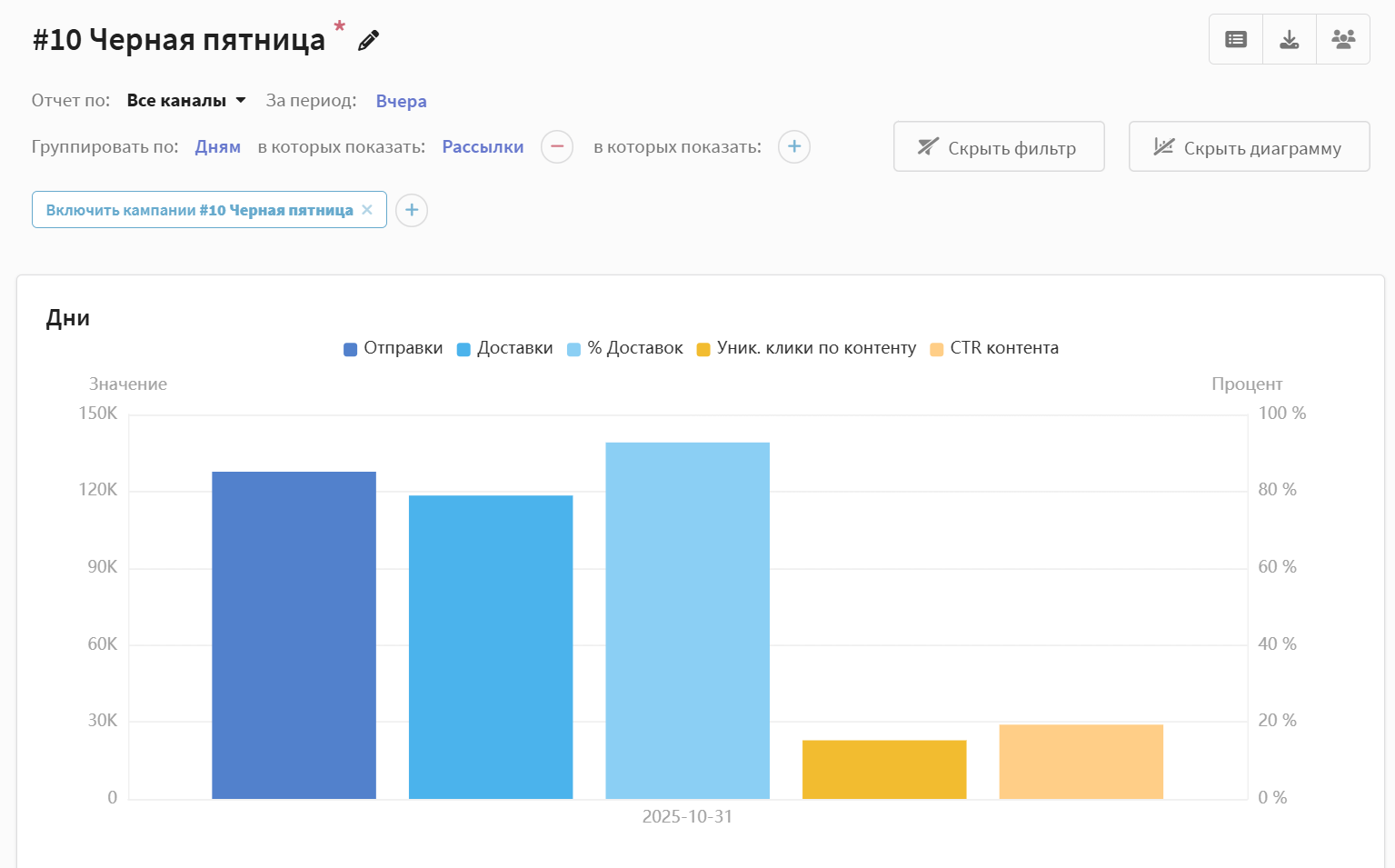Toggle CTR контента series in legend
Screen dimensions: 1395x868
click(x=995, y=348)
